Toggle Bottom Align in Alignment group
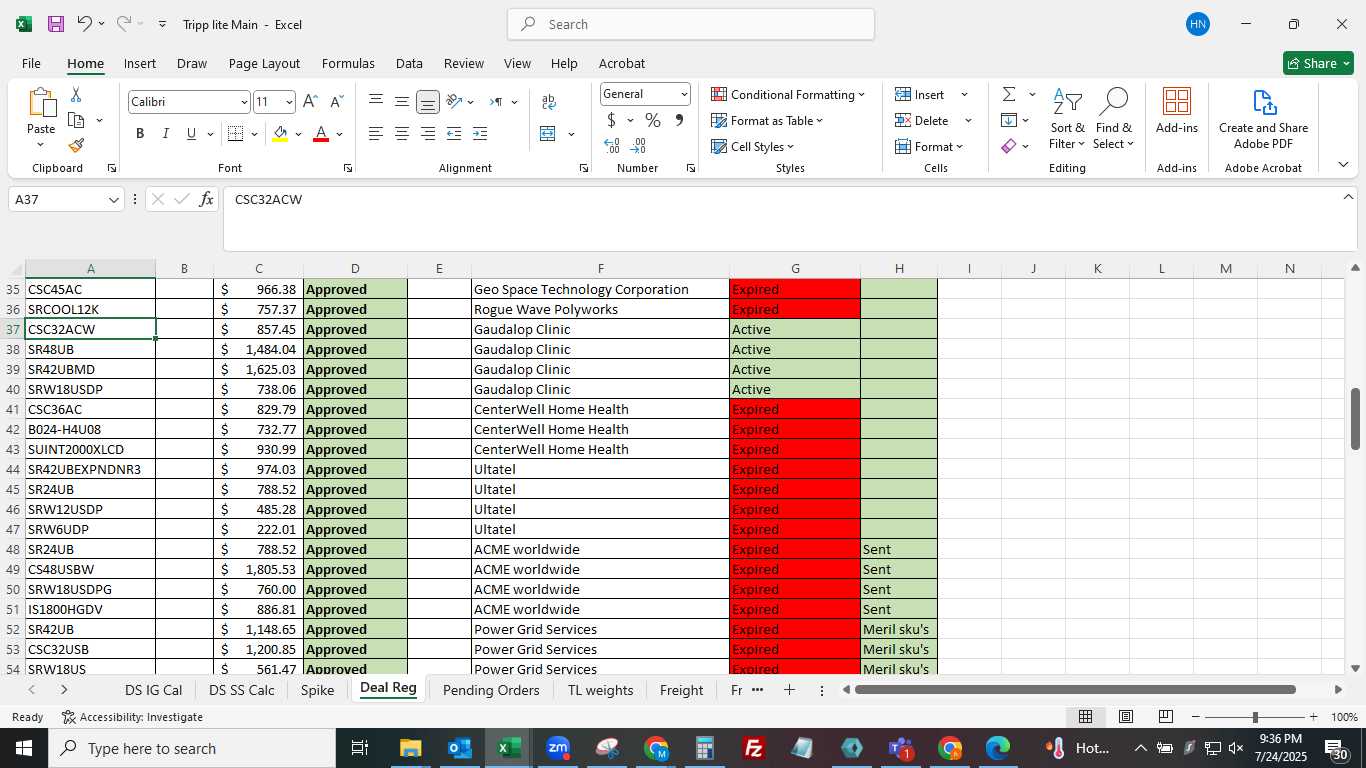The image size is (1366, 768). (x=428, y=102)
